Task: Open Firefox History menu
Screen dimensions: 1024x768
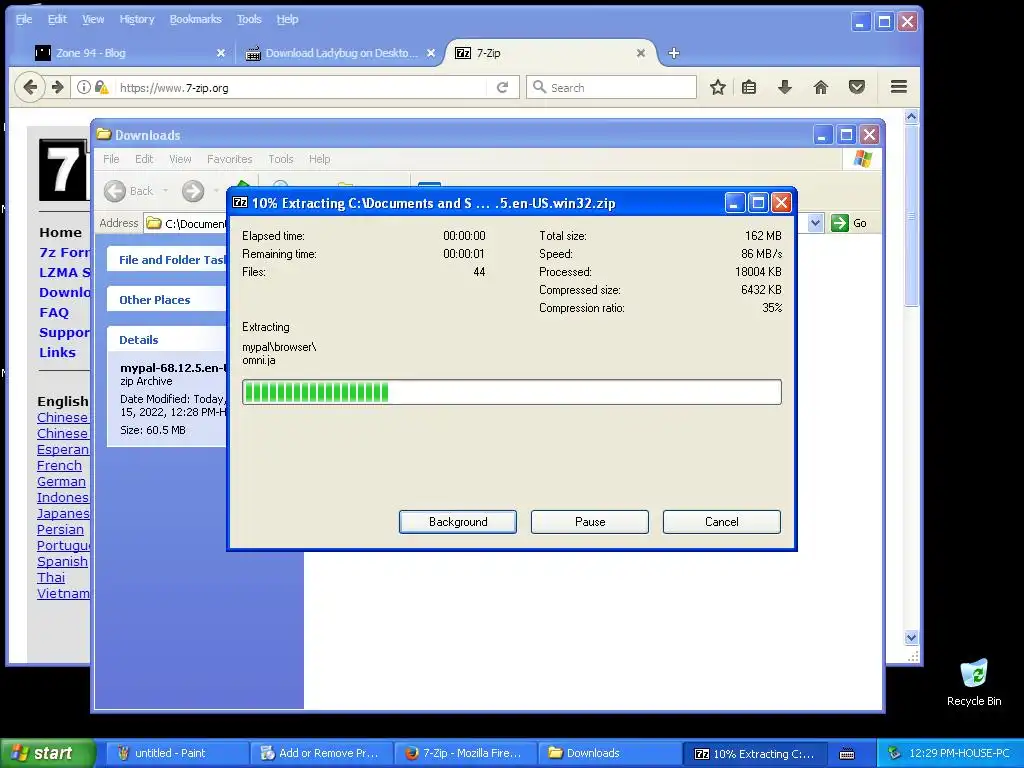Action: (x=136, y=19)
